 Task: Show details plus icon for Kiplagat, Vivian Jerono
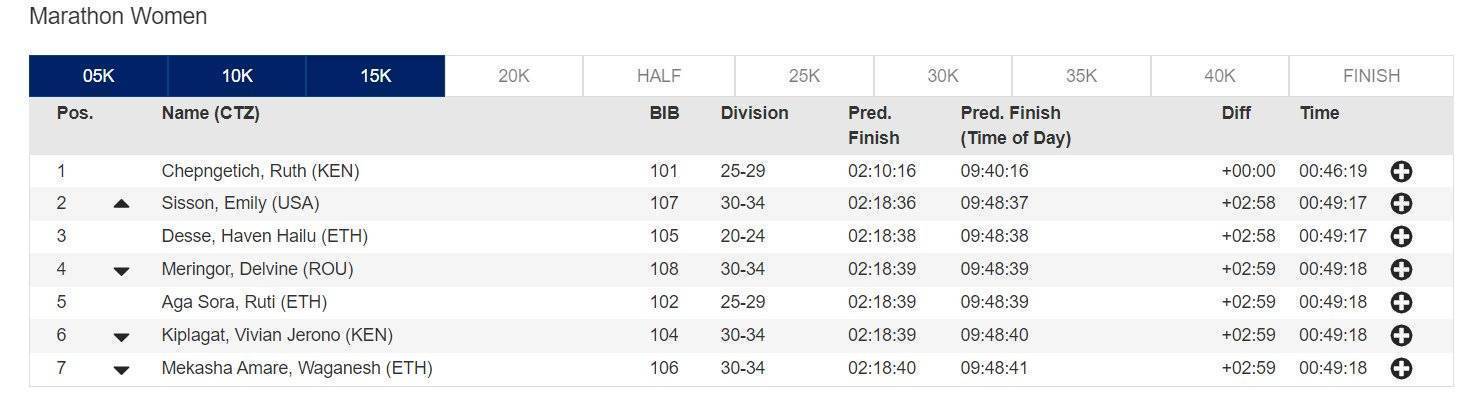click(1401, 336)
